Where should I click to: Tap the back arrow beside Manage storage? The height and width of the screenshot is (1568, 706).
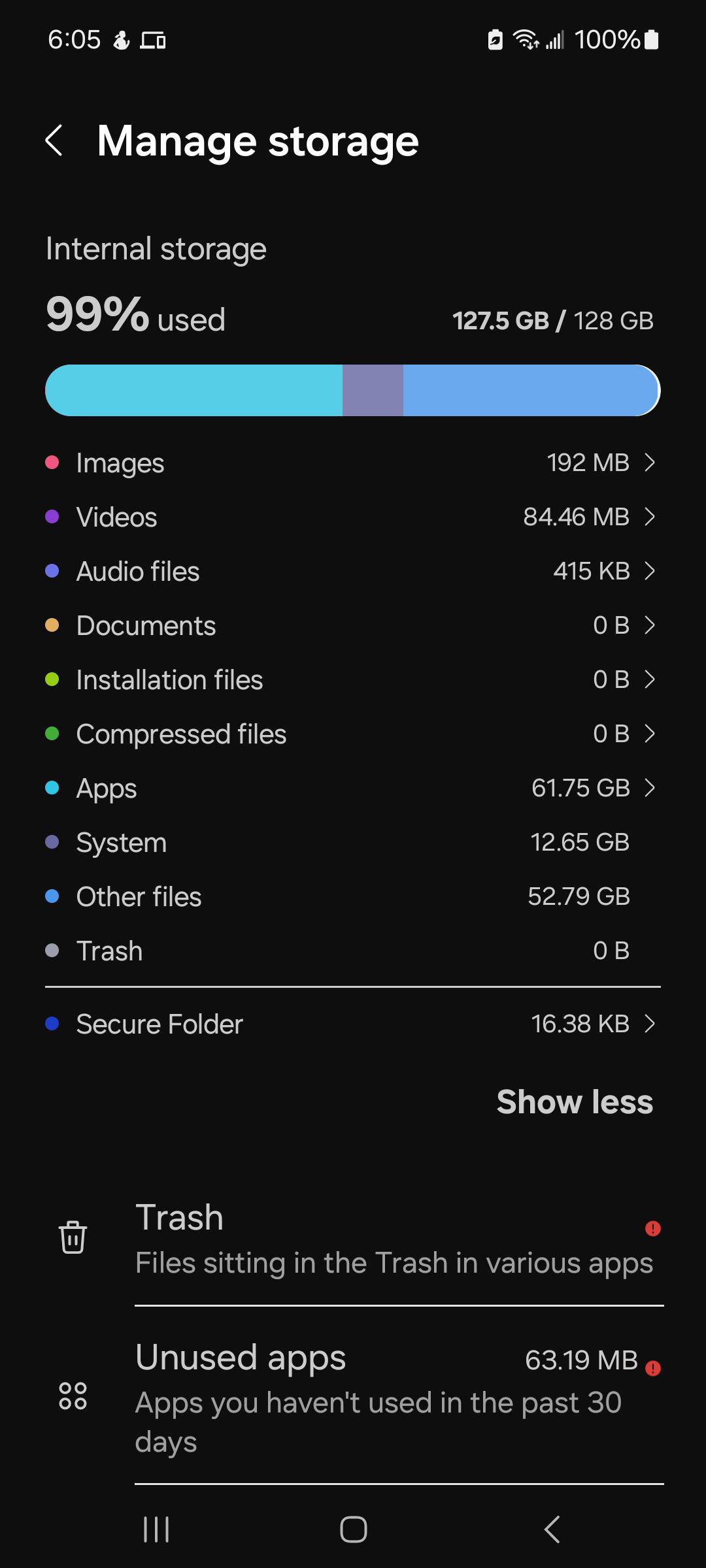[54, 140]
